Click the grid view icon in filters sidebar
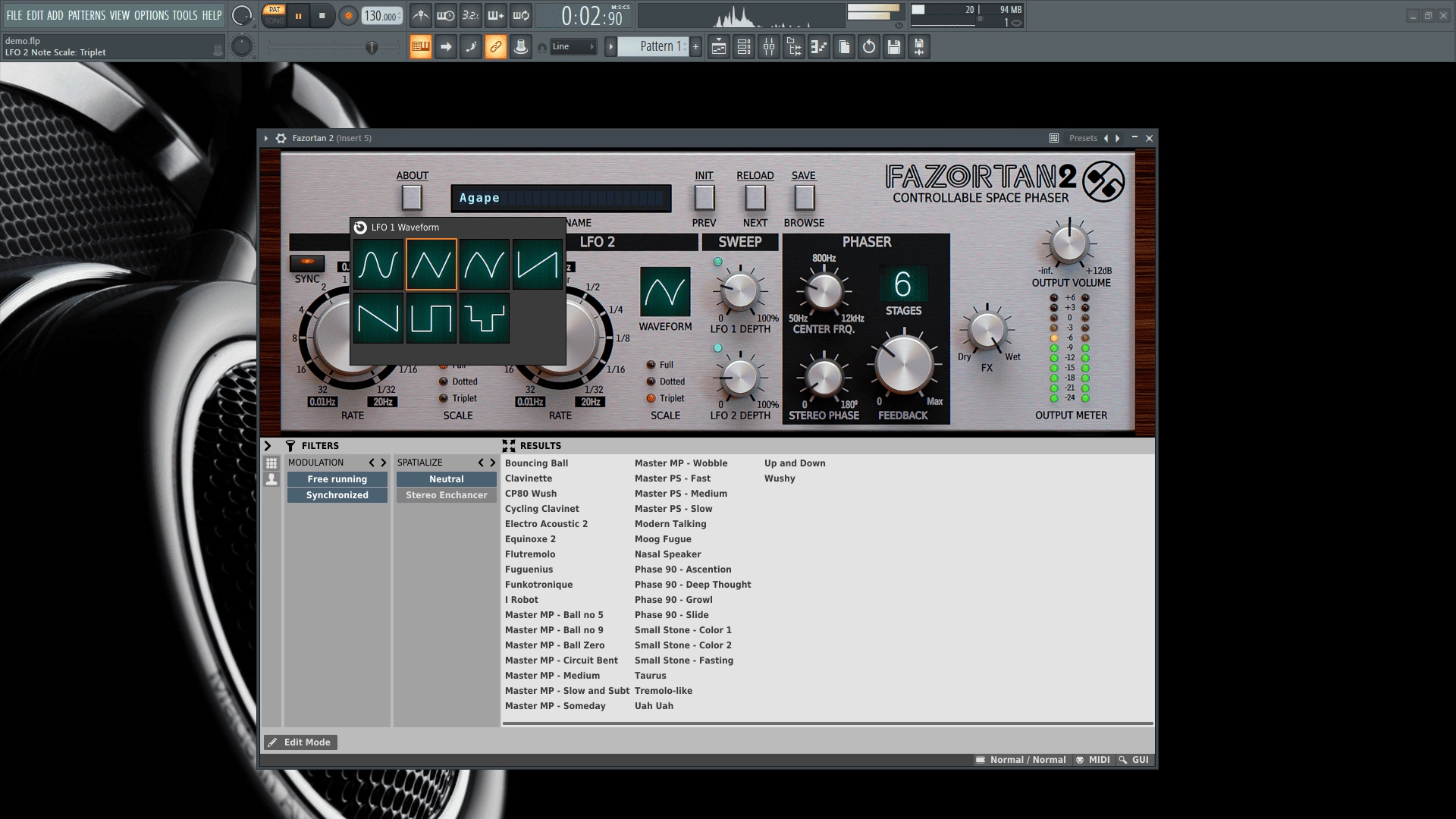 coord(271,463)
